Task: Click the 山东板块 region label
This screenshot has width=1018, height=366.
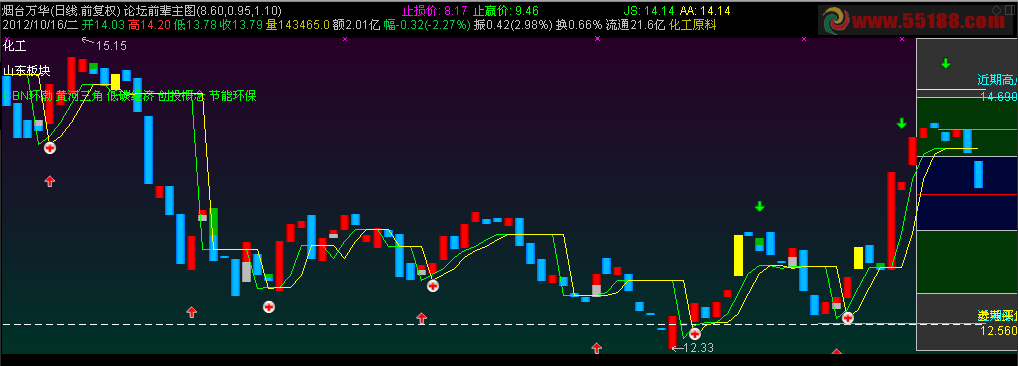Action: (x=27, y=71)
